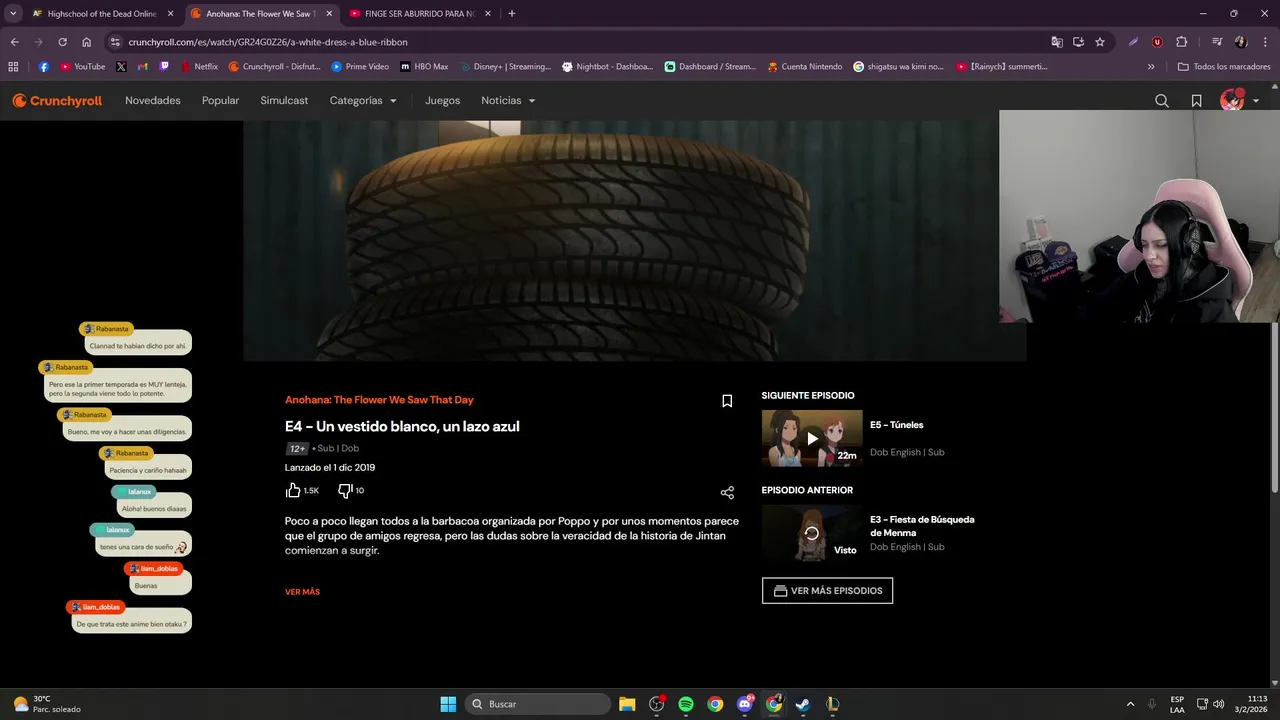Open the apps grid in bookmarks bar
1280x720 pixels.
tap(13, 67)
